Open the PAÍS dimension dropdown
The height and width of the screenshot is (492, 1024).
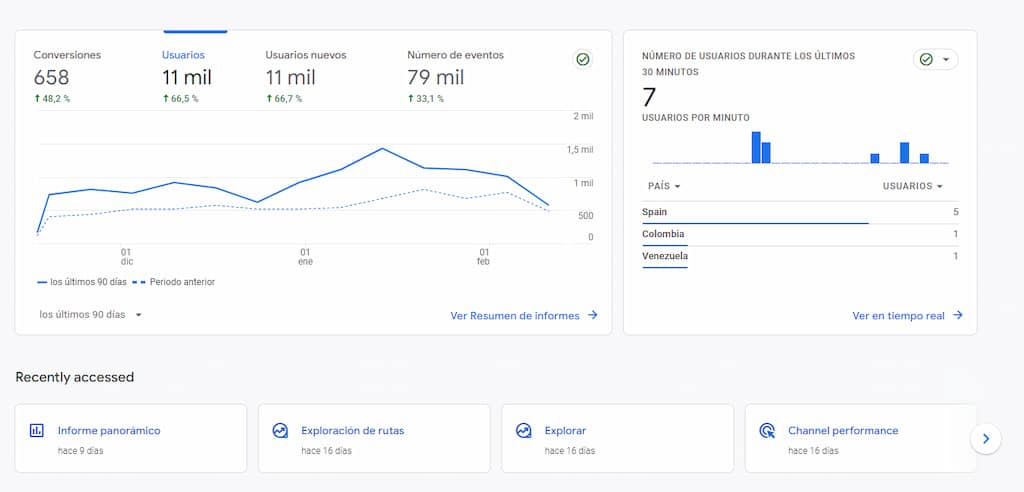[664, 186]
